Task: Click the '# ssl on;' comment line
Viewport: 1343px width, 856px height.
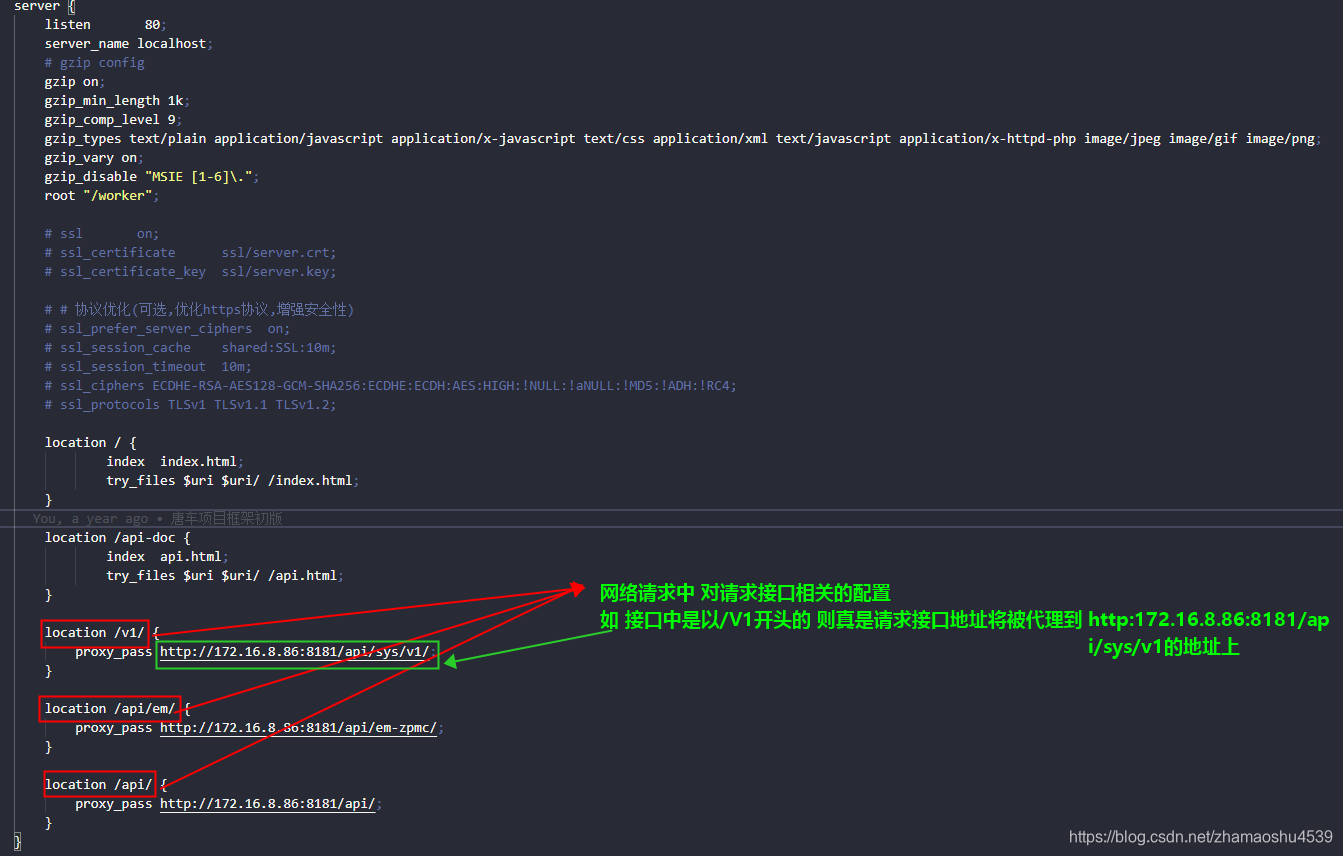Action: point(102,233)
